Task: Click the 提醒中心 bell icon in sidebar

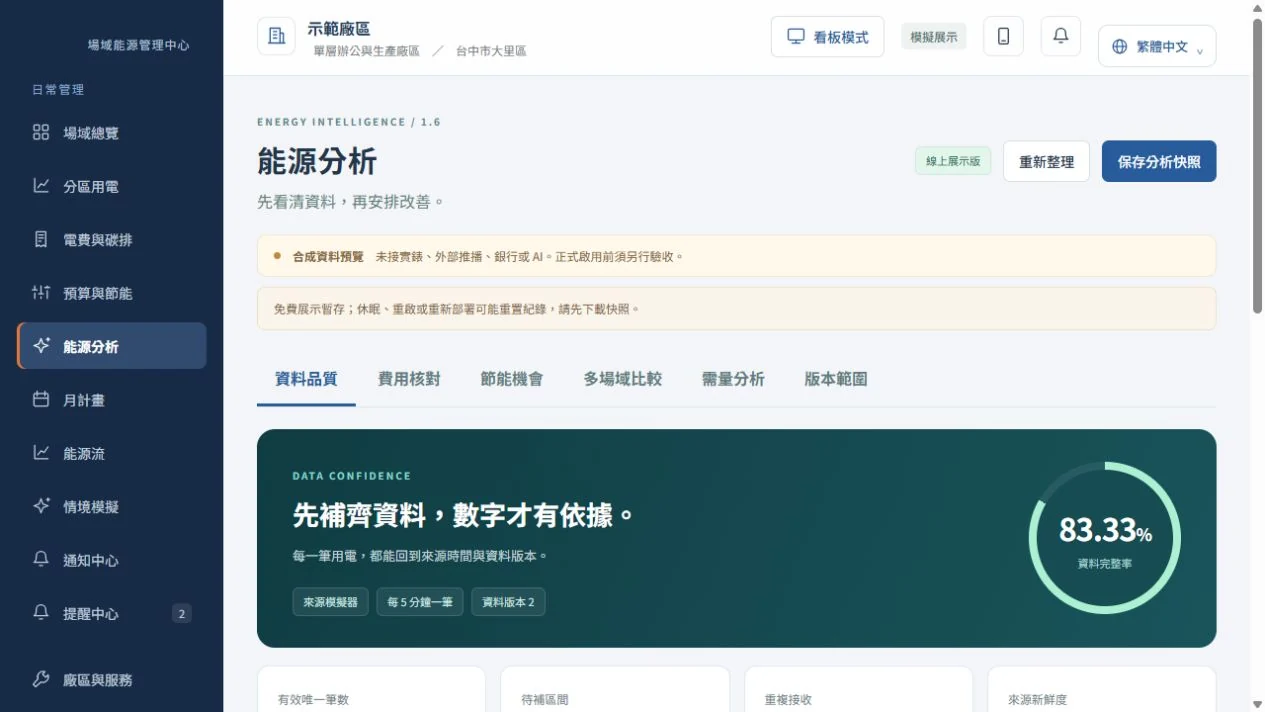Action: 41,613
